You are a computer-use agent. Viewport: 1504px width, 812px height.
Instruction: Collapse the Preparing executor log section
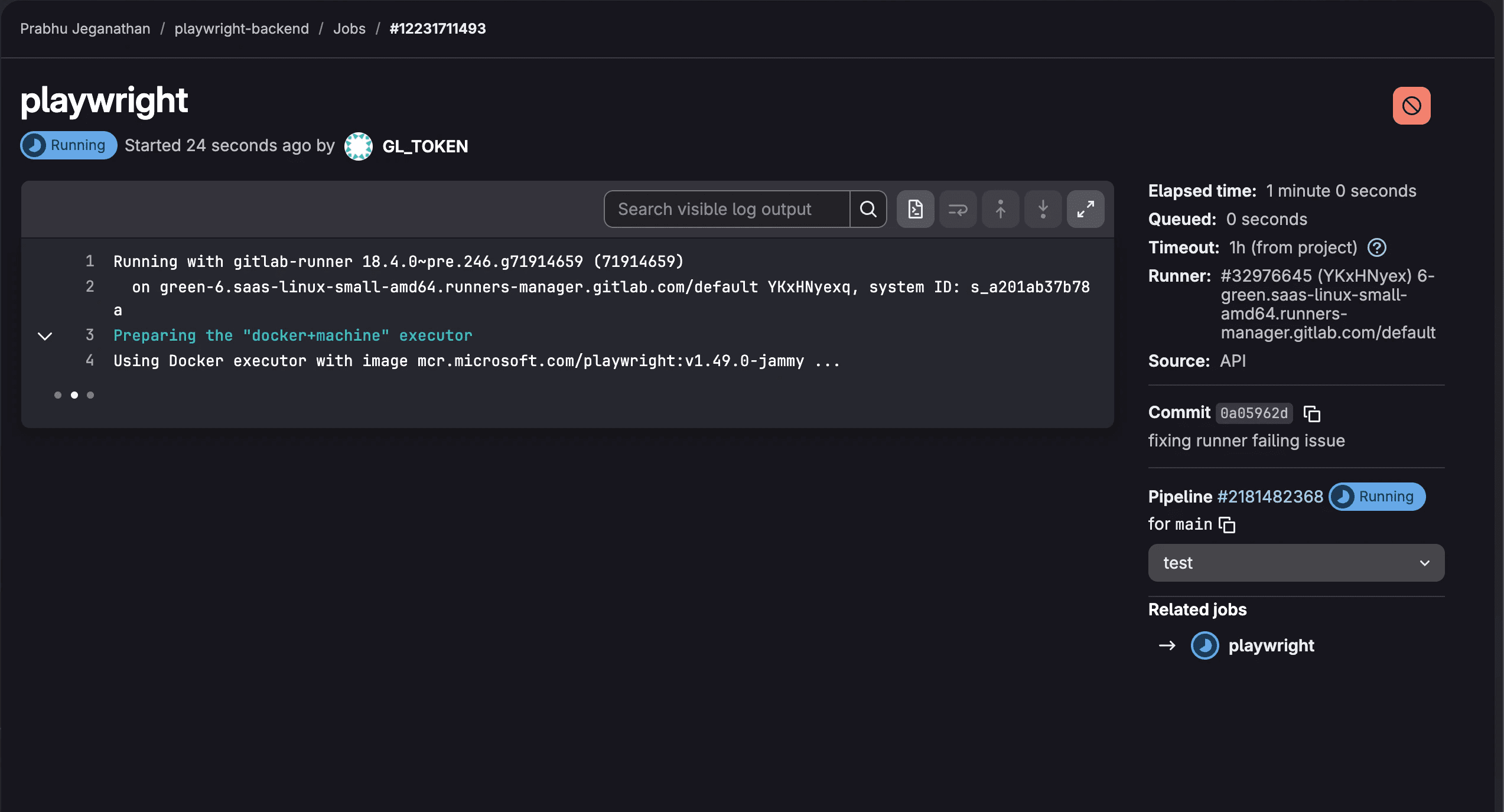(45, 336)
